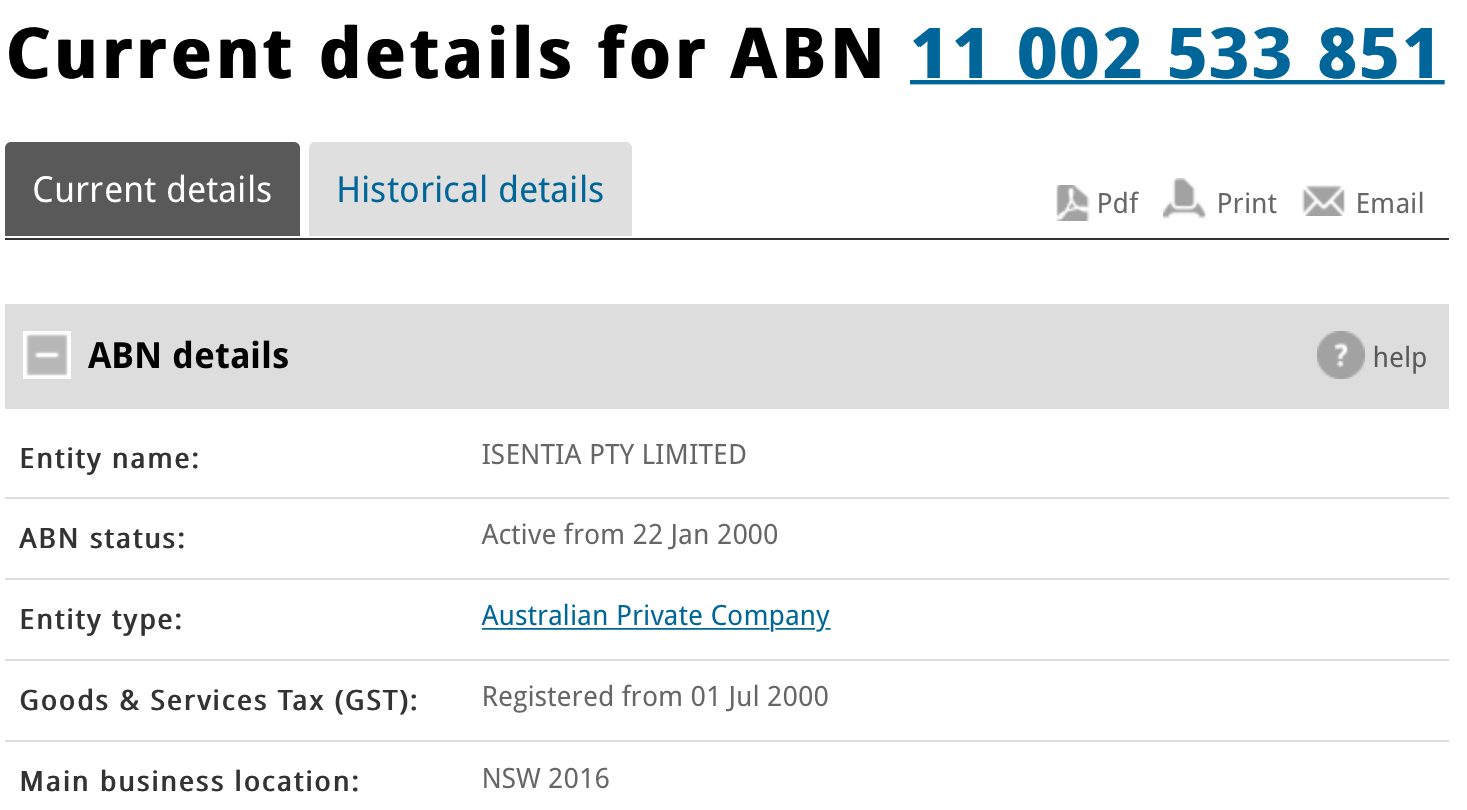This screenshot has height=810, width=1467.
Task: Click the Print text label
Action: 1247,203
